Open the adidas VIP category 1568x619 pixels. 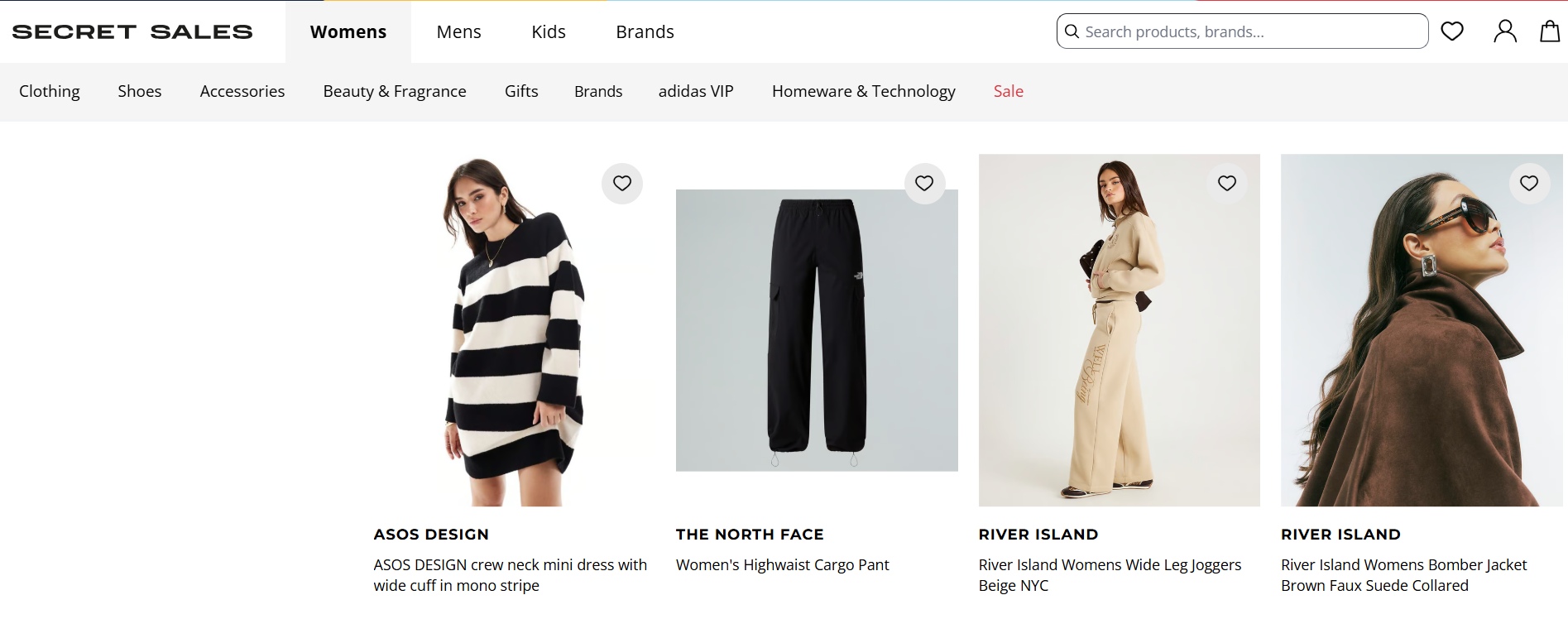coord(696,91)
